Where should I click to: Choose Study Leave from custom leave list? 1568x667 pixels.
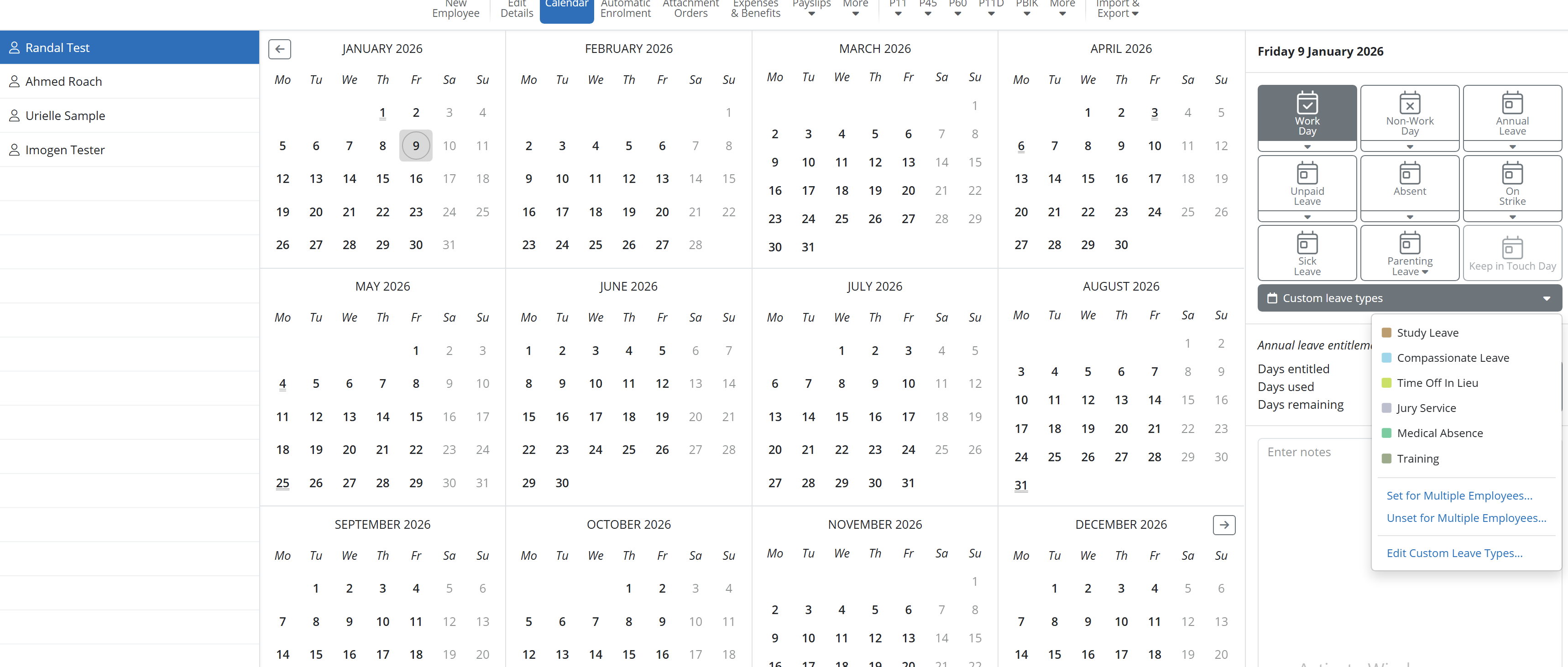(x=1466, y=333)
